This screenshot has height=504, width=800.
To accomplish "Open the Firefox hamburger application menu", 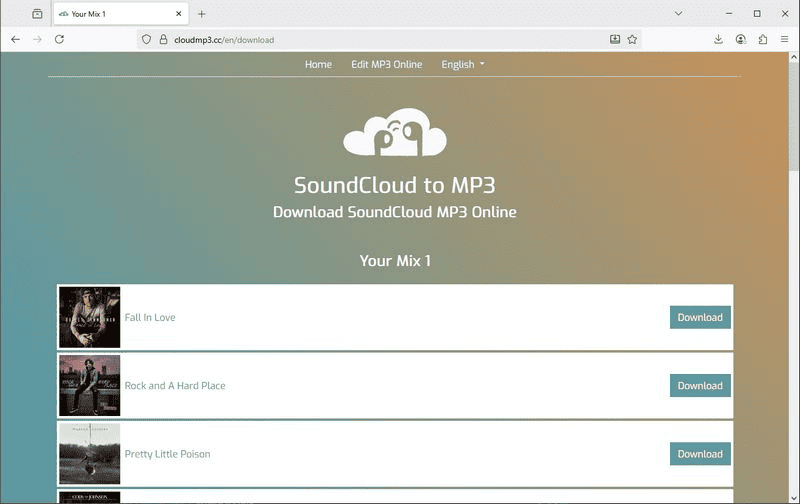I will tap(785, 39).
